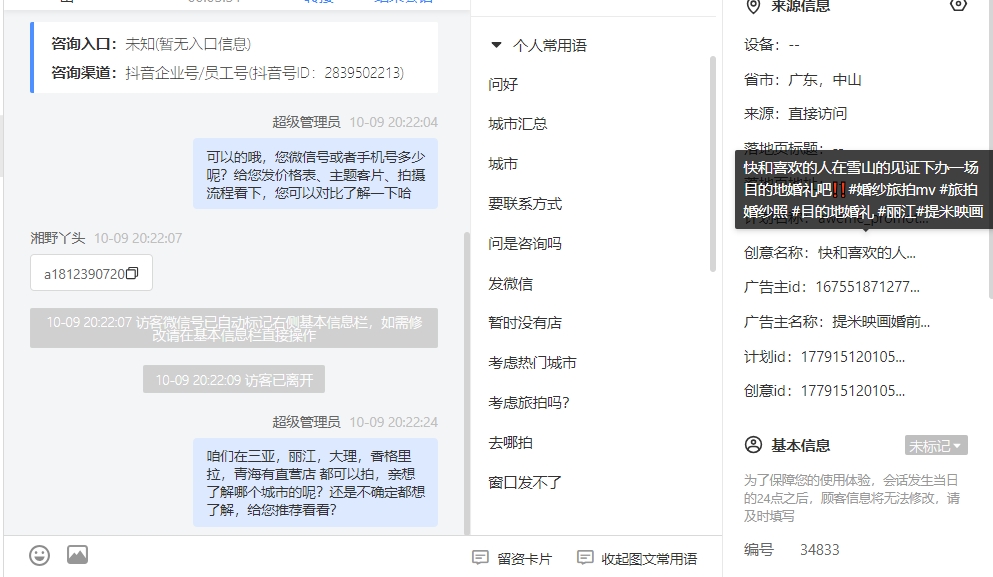Image resolution: width=993 pixels, height=577 pixels.
Task: Click the 访客微信号已自动标记 notice
Action: point(234,328)
